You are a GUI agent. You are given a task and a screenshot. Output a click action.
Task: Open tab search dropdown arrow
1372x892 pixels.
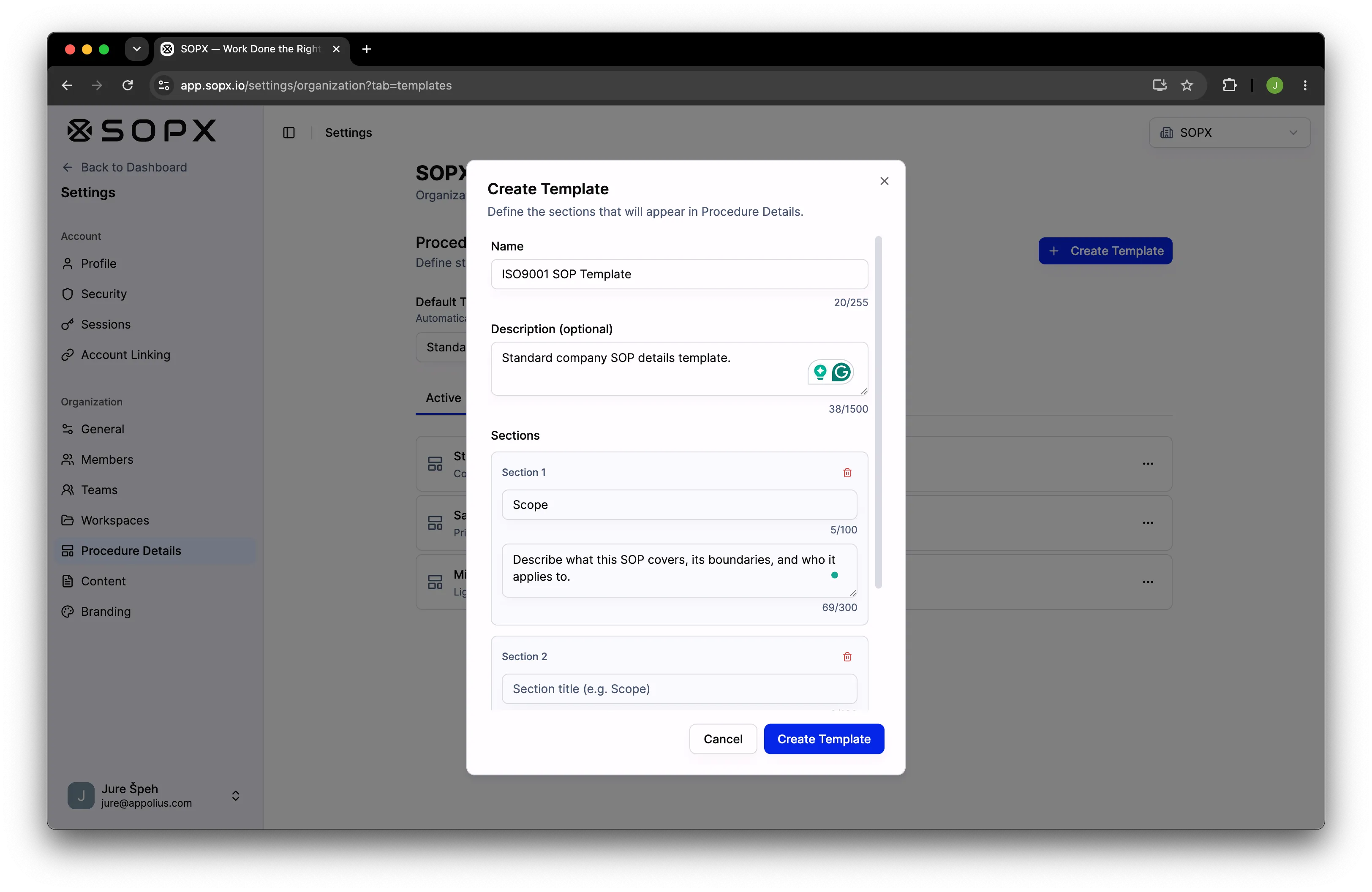pos(136,49)
